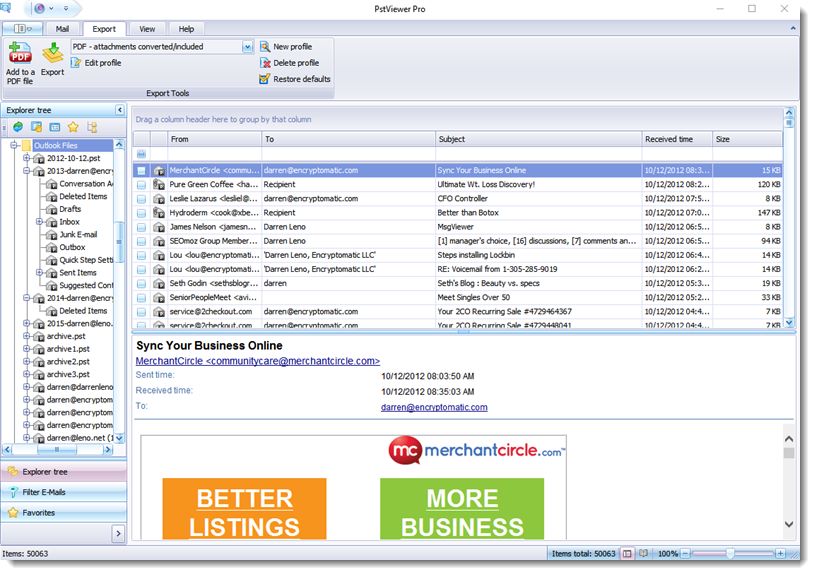Expand the Sent Items folder node
815x575 pixels.
coord(39,272)
